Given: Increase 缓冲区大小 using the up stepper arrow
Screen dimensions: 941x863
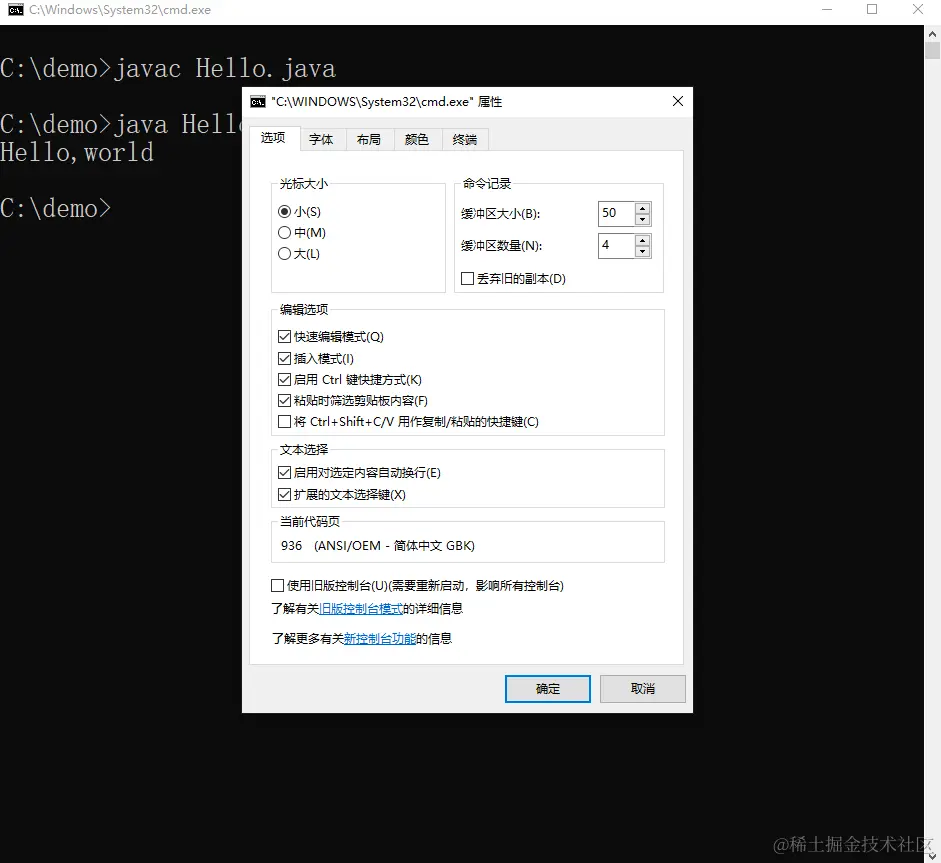Looking at the screenshot, I should 640,207.
